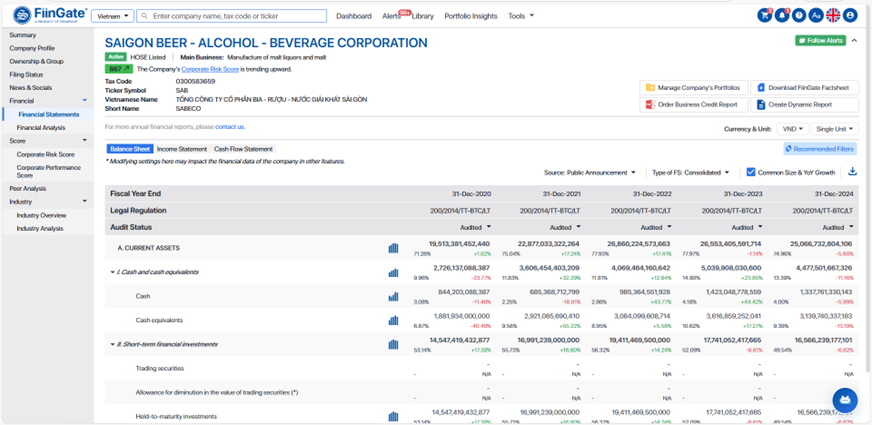This screenshot has width=872, height=425.
Task: Switch to the Cash Flow Statement tab
Action: coord(243,149)
